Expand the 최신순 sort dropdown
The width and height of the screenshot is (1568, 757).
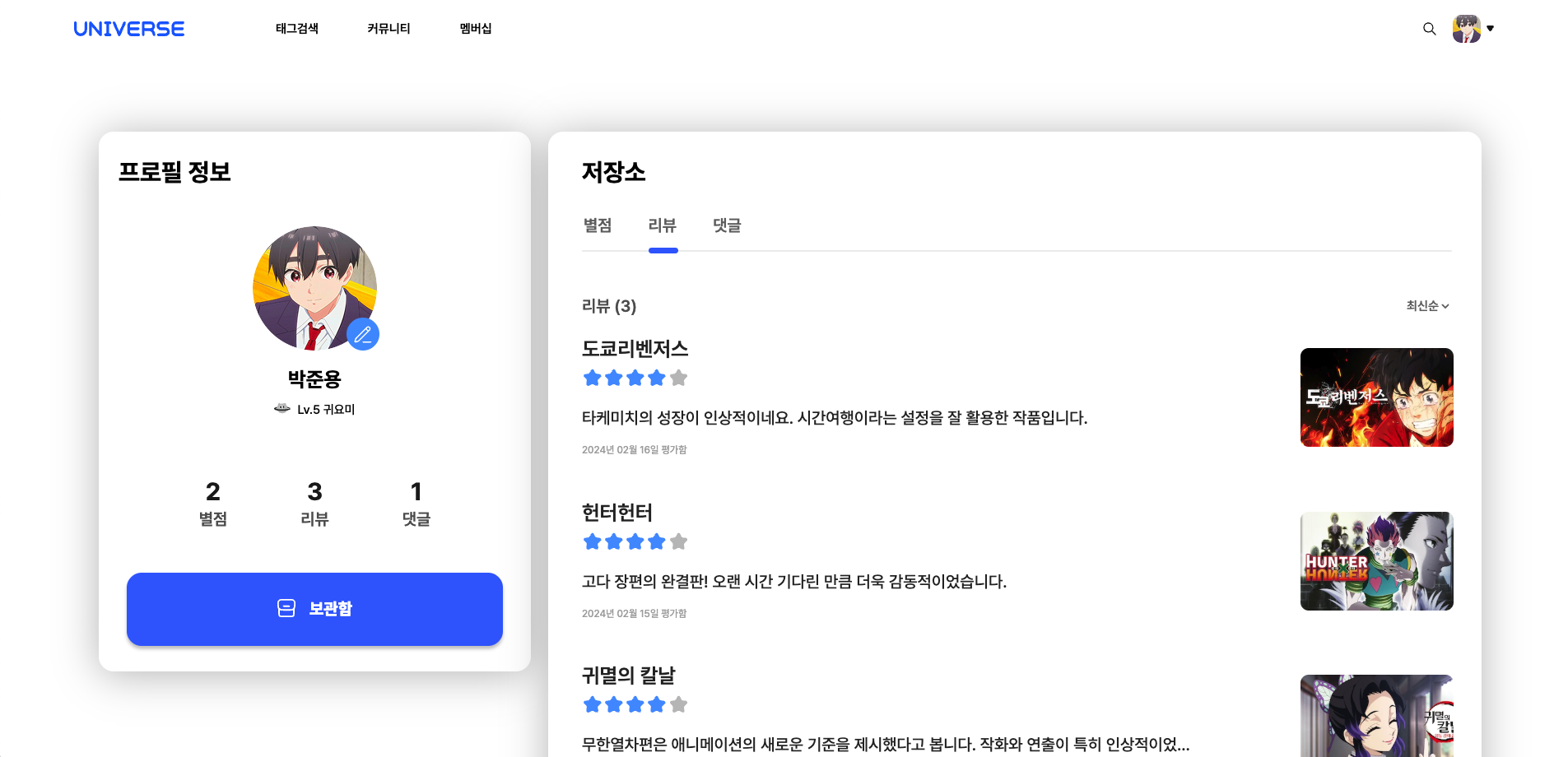1428,306
